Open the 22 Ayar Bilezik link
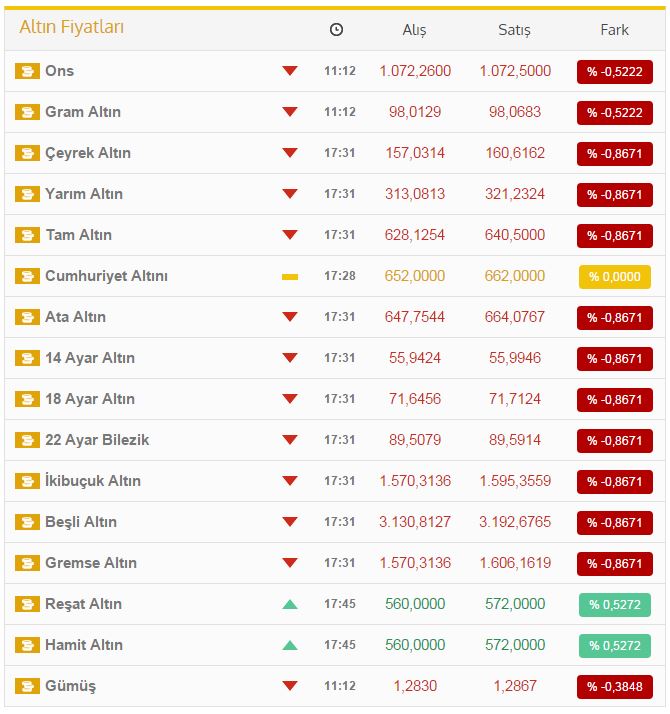The image size is (670, 714). 97,440
